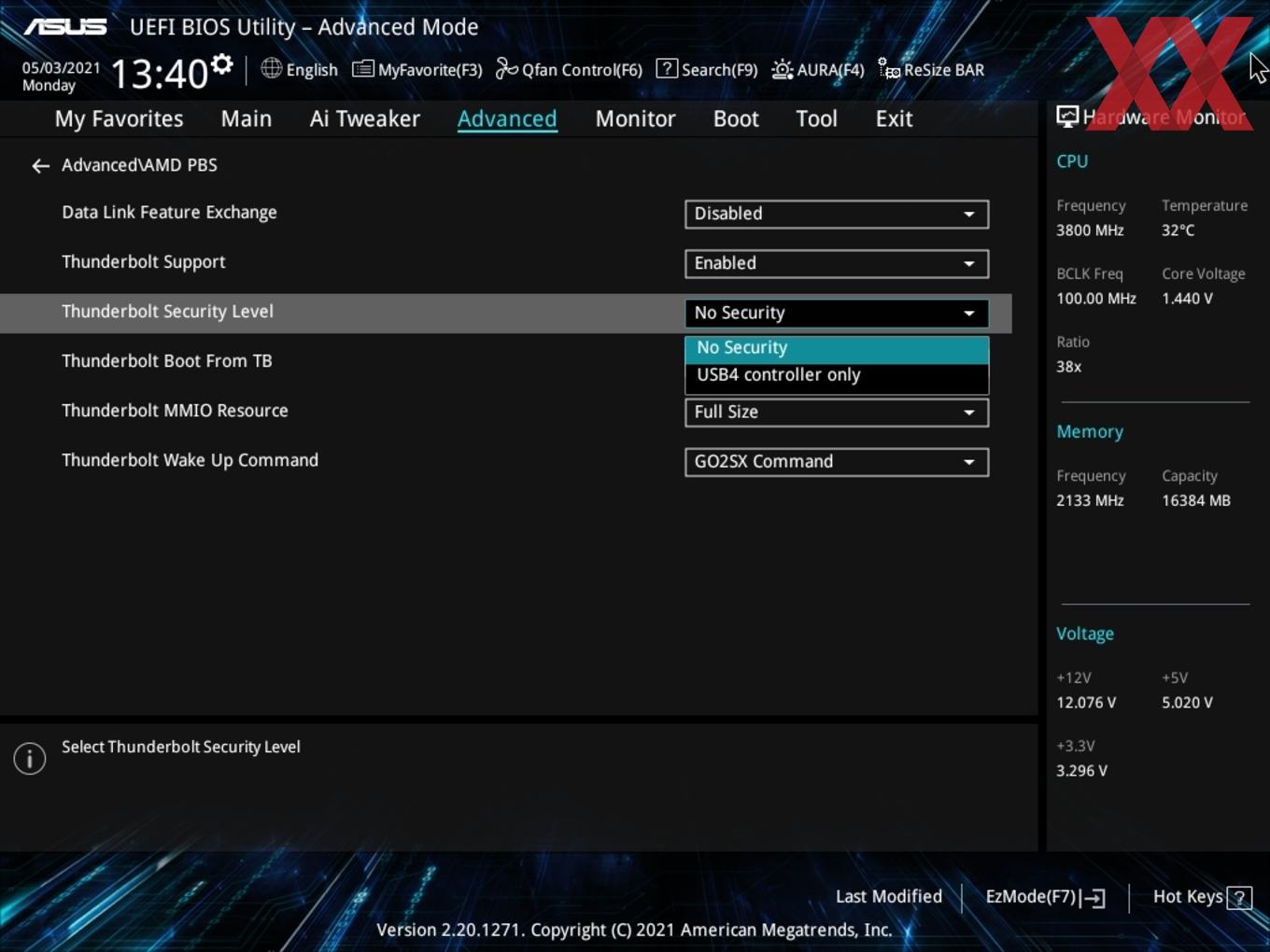
Task: Click the help text Select Thunderbolt Security Level
Action: pos(181,747)
